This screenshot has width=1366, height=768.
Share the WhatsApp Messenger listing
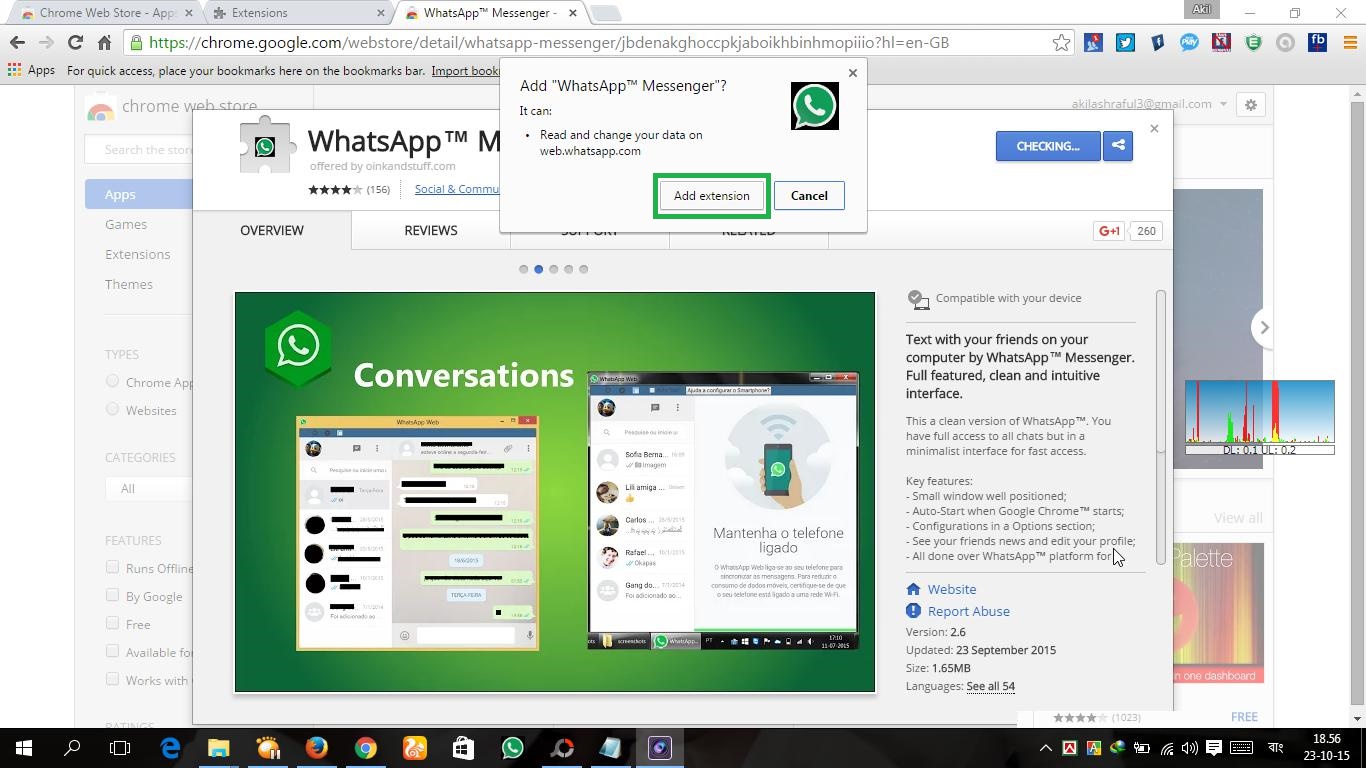[x=1118, y=146]
